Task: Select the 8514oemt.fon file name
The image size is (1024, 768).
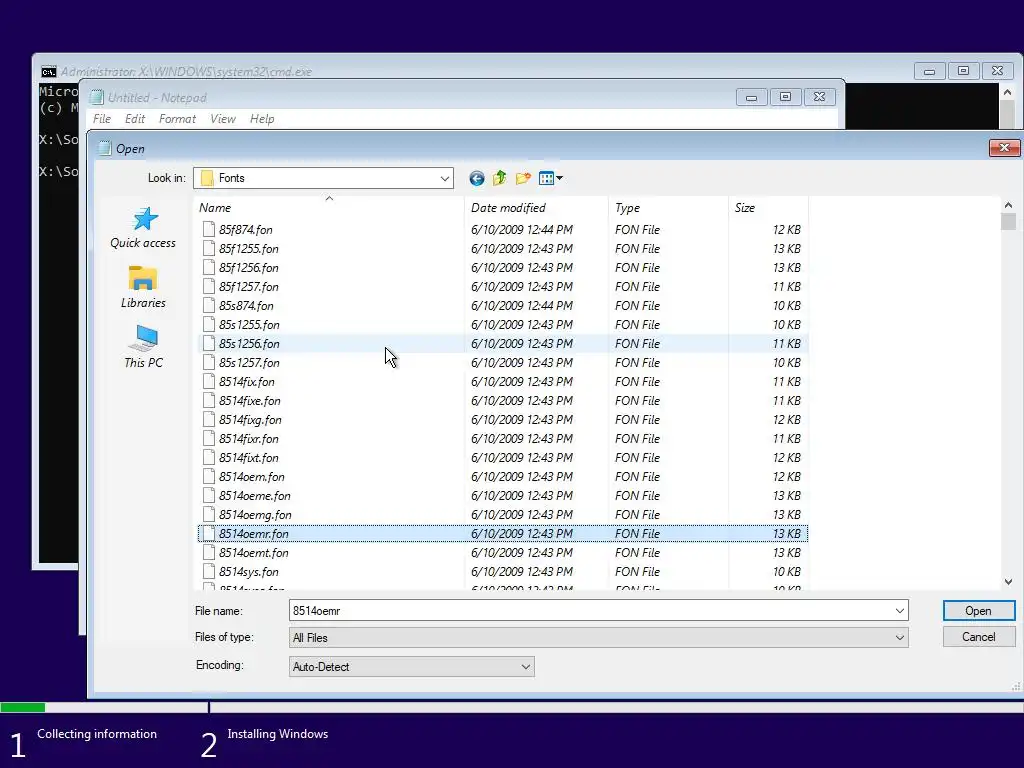Action: pyautogui.click(x=253, y=552)
